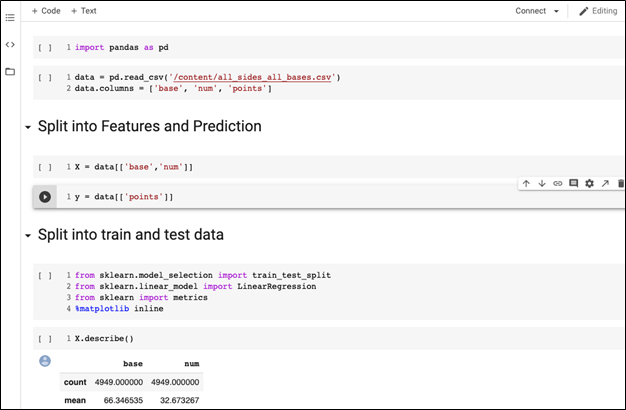Screen dimensions: 626x410
Task: Move the selected cell down
Action: 542,183
